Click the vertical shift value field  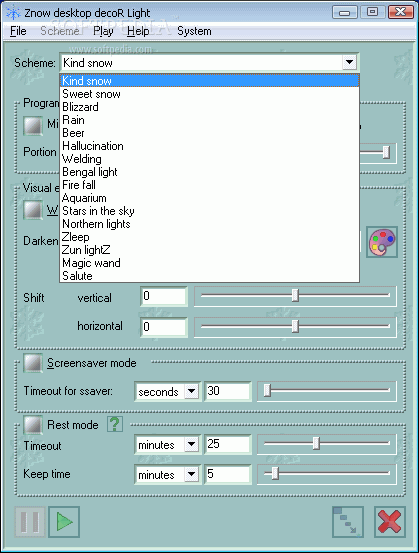[x=163, y=296]
